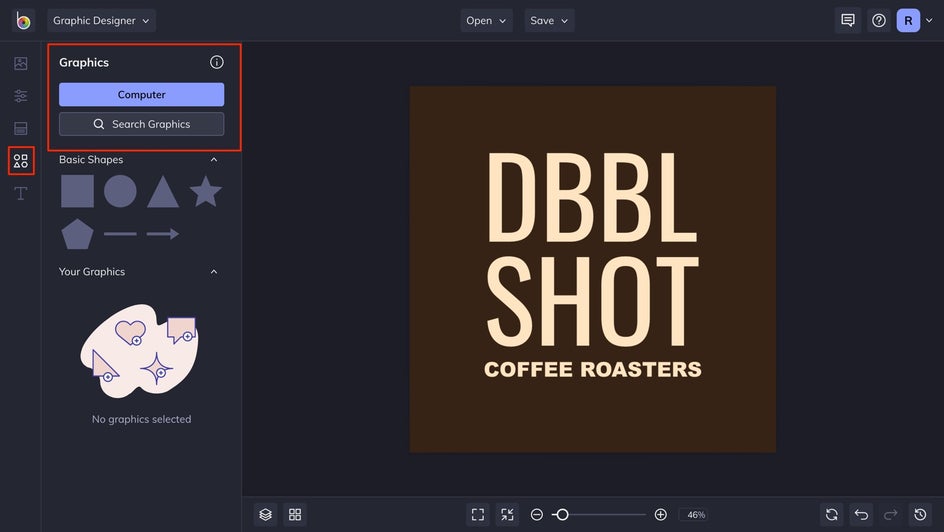Collapse the Your Graphics section
The image size is (944, 532).
[214, 272]
